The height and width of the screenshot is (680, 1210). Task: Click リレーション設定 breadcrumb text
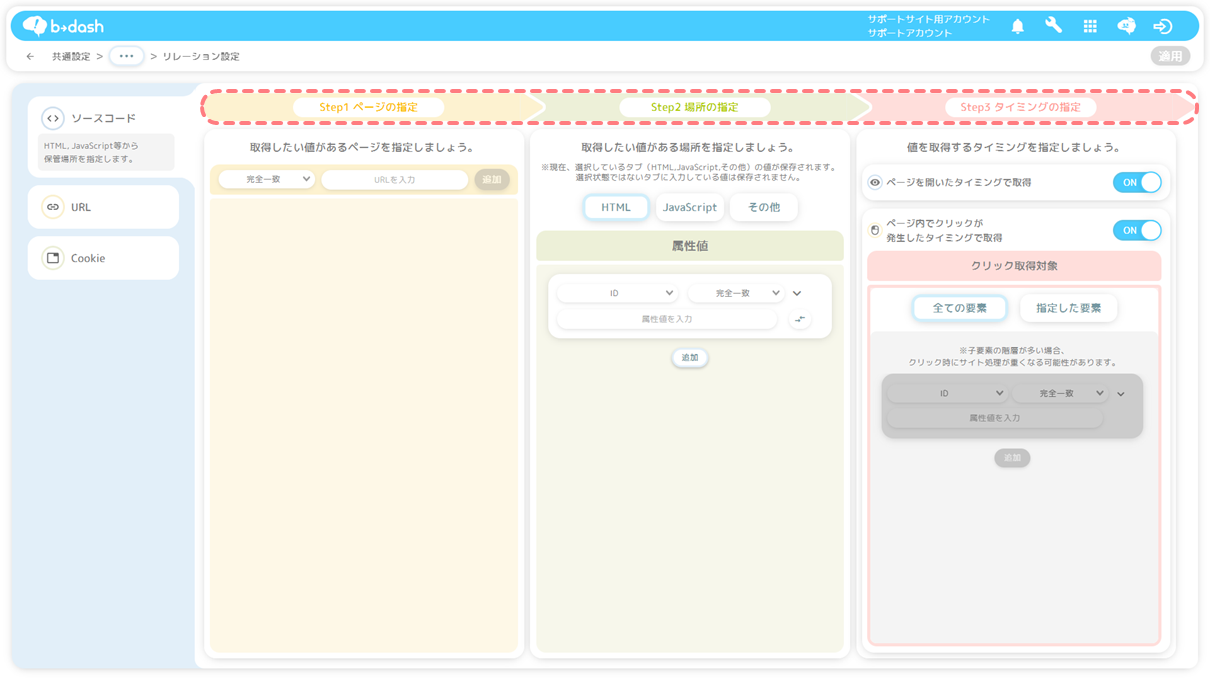[x=201, y=57]
